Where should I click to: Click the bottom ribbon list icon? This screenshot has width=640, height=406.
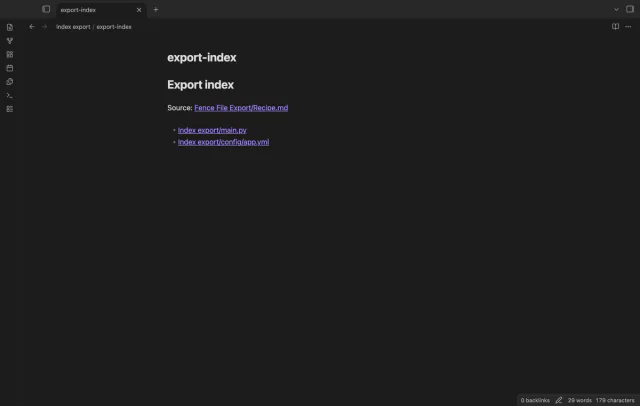pyautogui.click(x=10, y=109)
